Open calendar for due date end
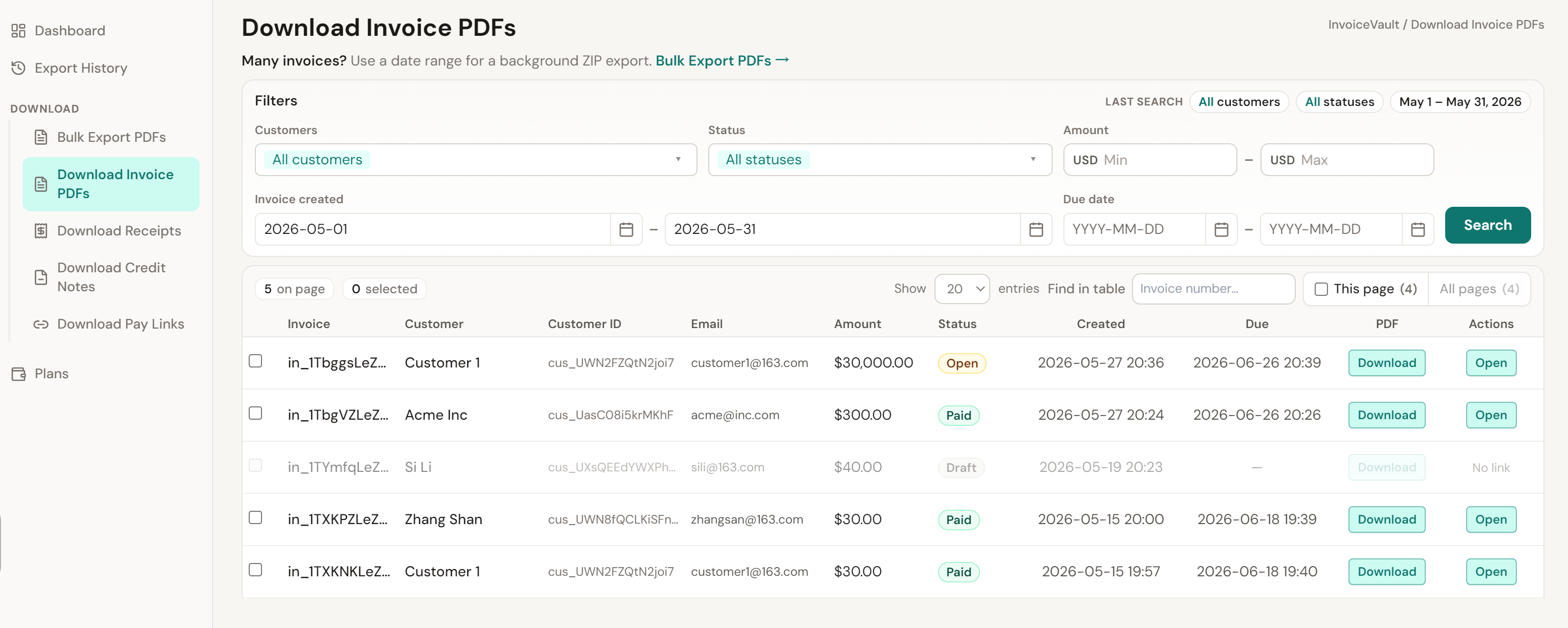This screenshot has height=628, width=1568. click(x=1417, y=229)
